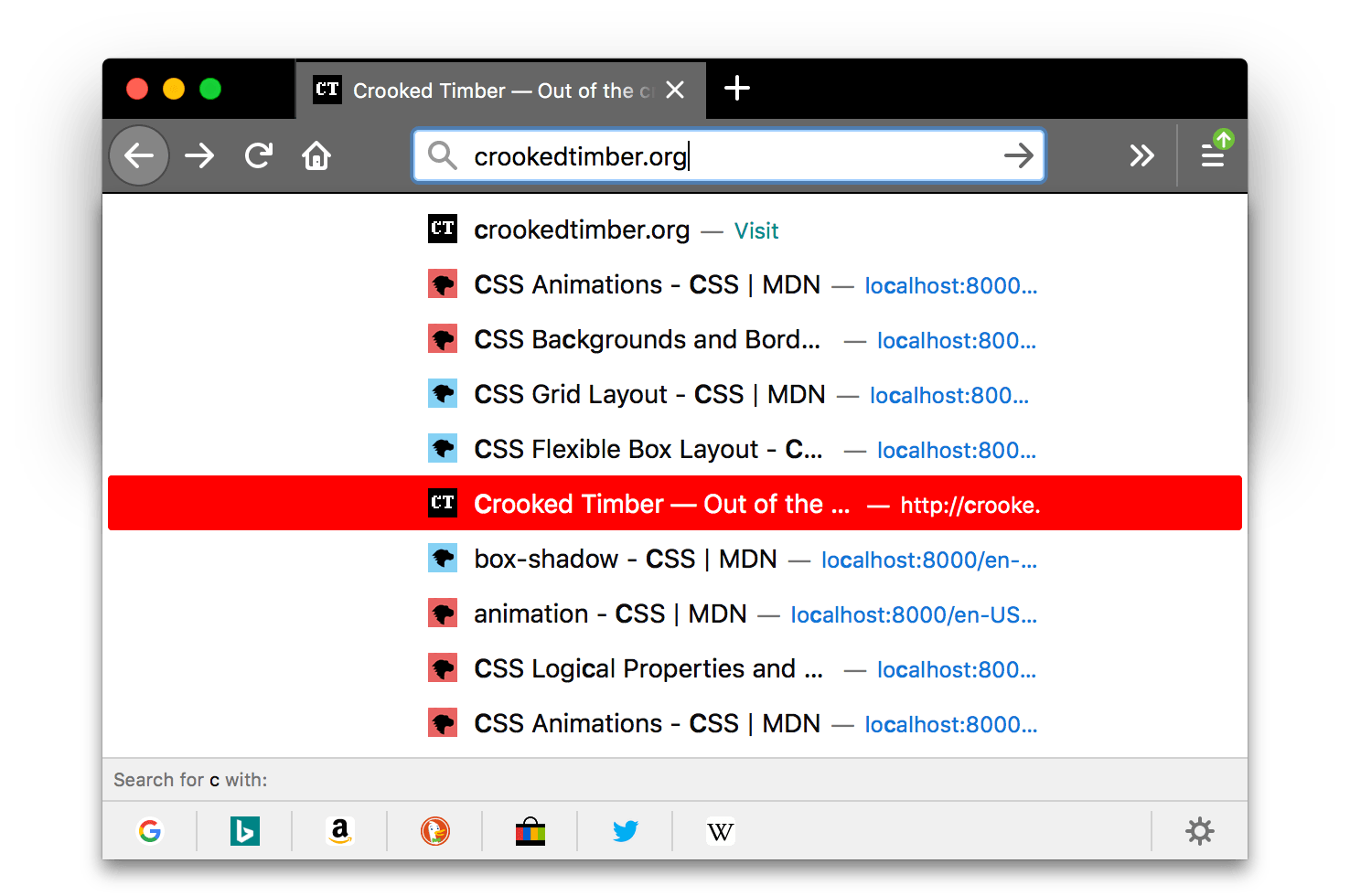
Task: Search with Wikipedia engine icon
Action: (721, 831)
